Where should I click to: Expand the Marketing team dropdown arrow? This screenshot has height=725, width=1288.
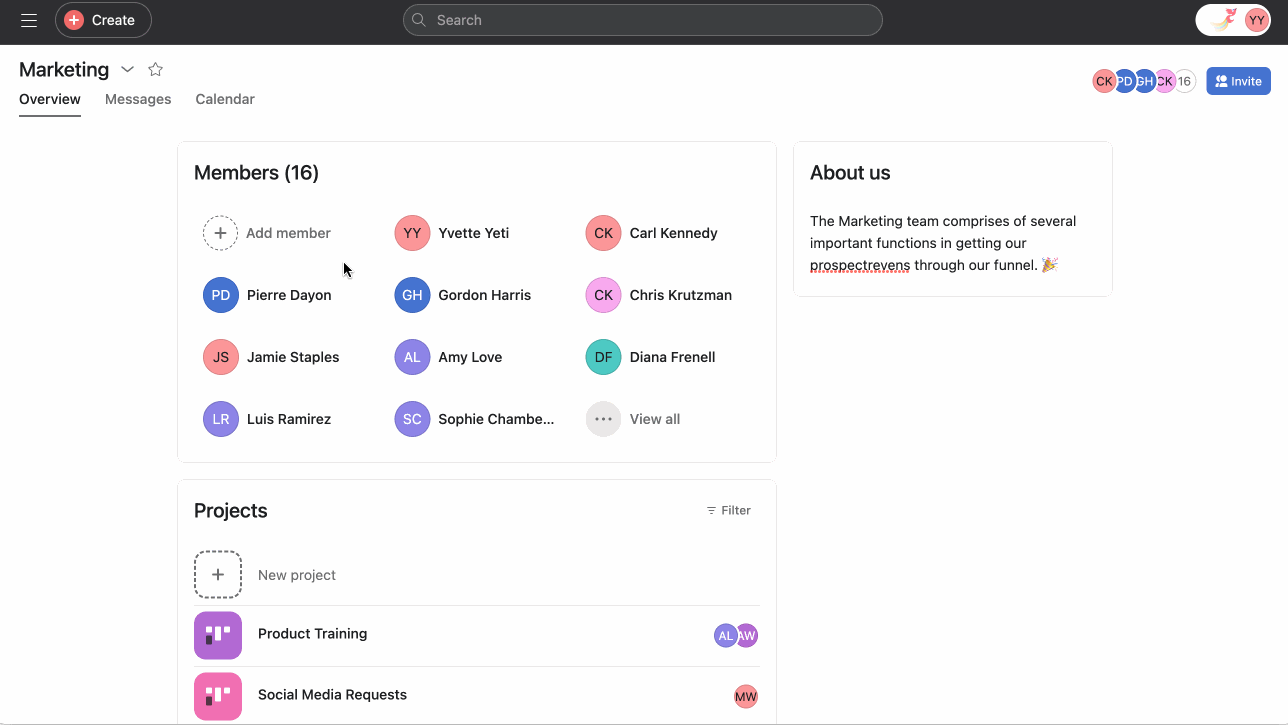[x=127, y=69]
